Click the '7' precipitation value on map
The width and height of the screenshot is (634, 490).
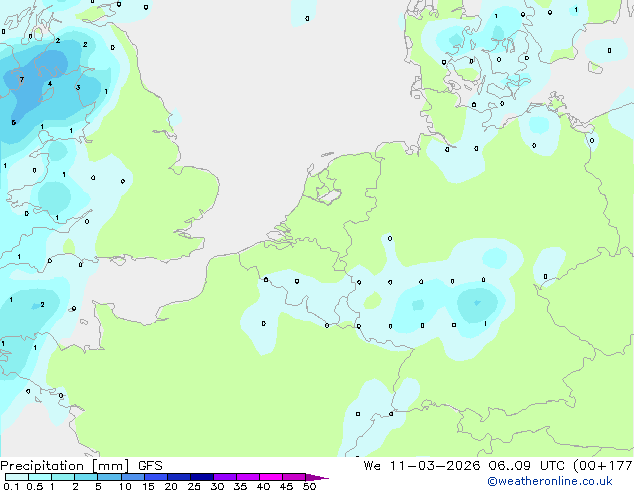pos(22,80)
